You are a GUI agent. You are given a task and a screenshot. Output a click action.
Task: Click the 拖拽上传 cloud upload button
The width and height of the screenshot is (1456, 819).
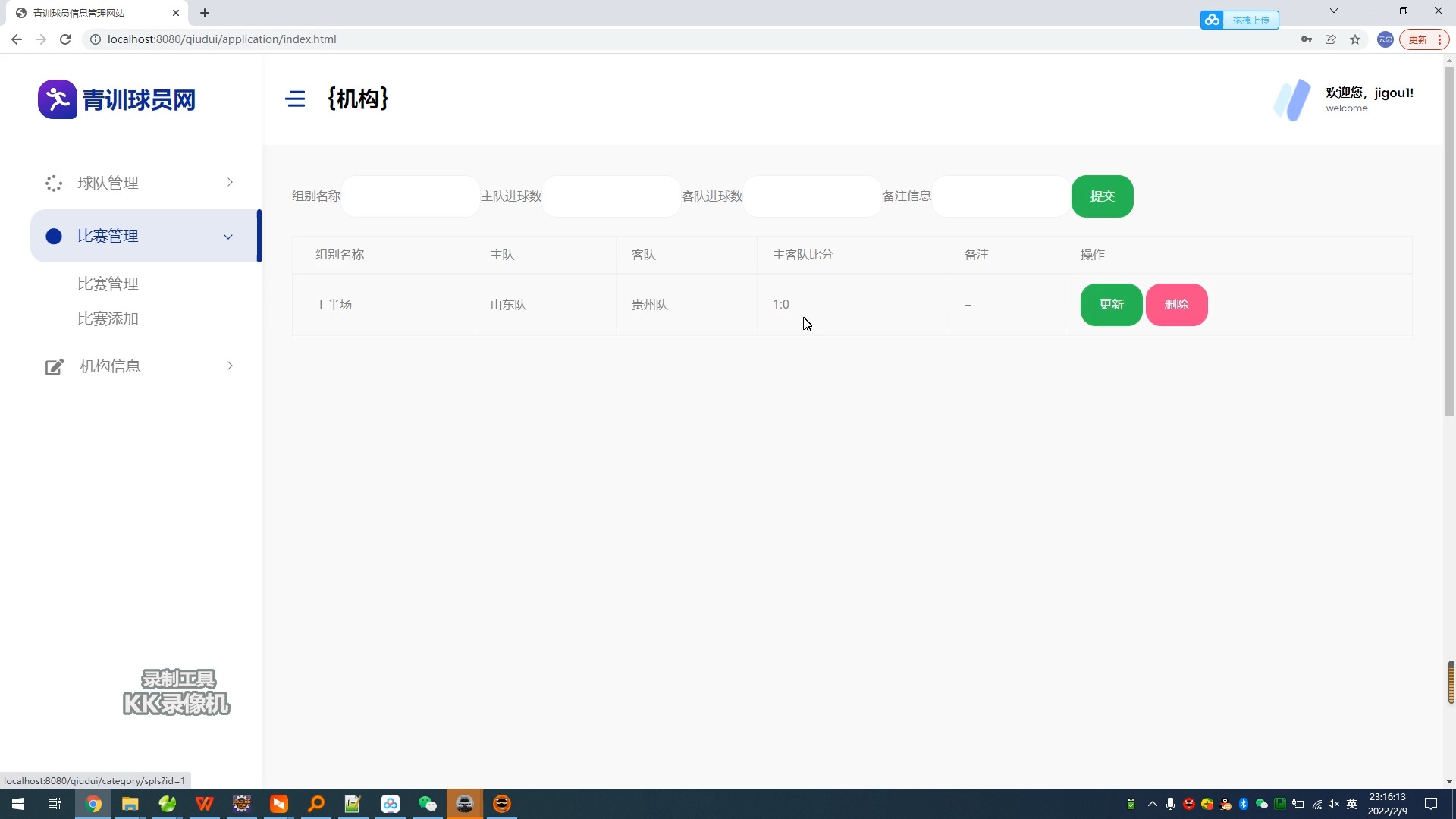coord(1240,20)
